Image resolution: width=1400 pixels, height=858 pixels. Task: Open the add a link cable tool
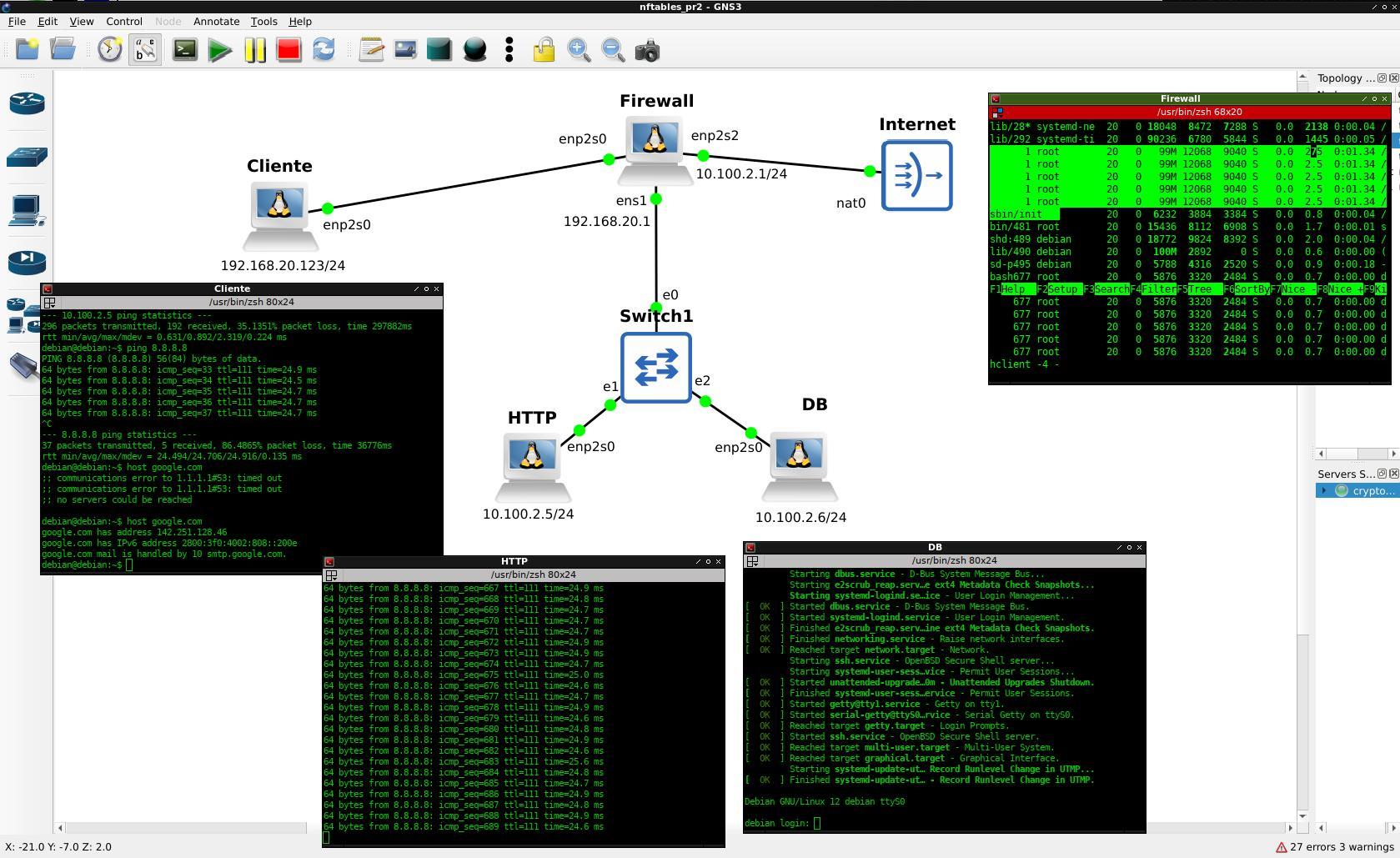point(23,365)
